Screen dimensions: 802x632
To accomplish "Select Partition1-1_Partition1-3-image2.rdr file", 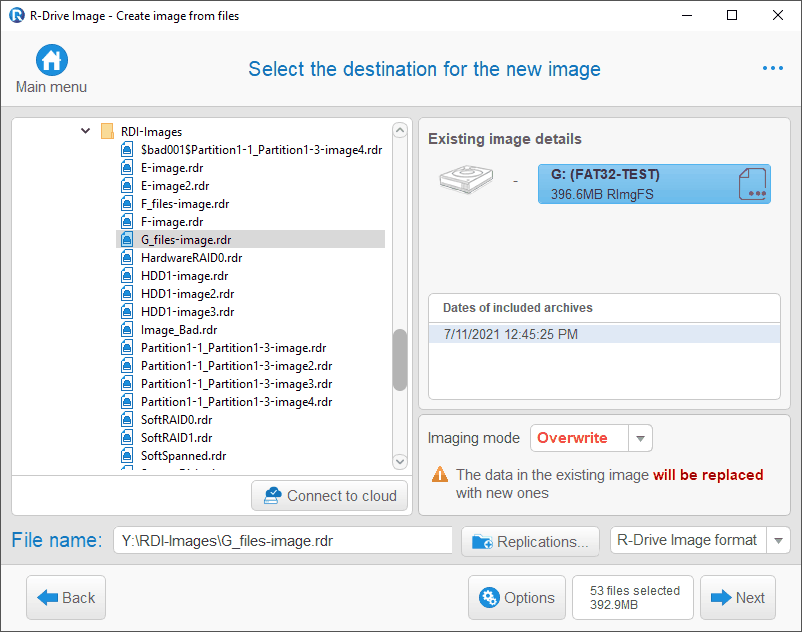I will tap(237, 366).
